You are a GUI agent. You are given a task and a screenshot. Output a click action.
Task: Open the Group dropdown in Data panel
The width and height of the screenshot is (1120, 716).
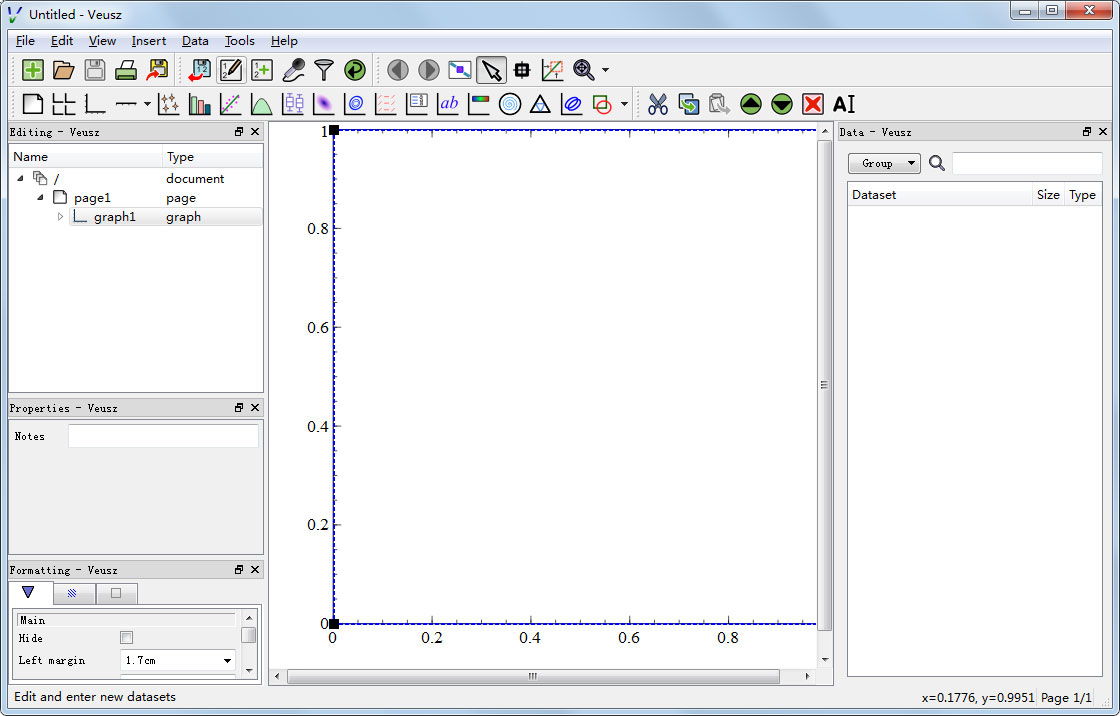(884, 163)
